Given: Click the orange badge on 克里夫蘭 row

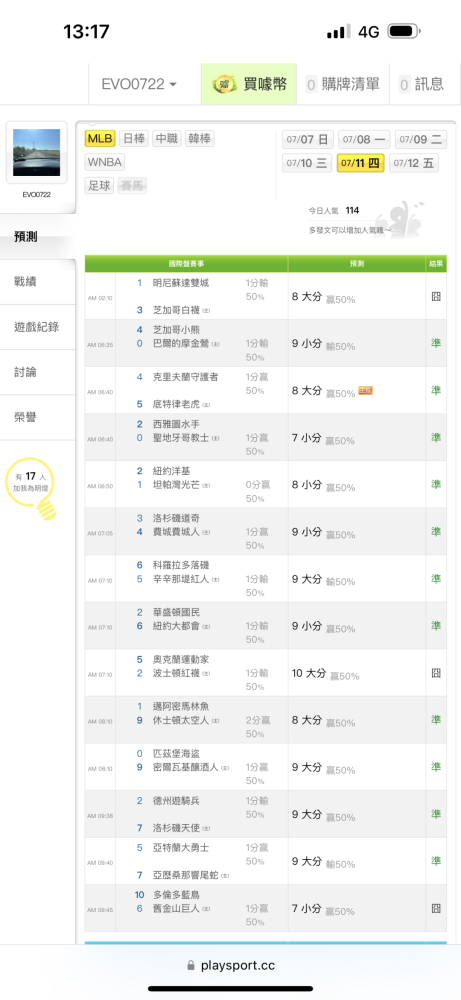Looking at the screenshot, I should pyautogui.click(x=365, y=390).
